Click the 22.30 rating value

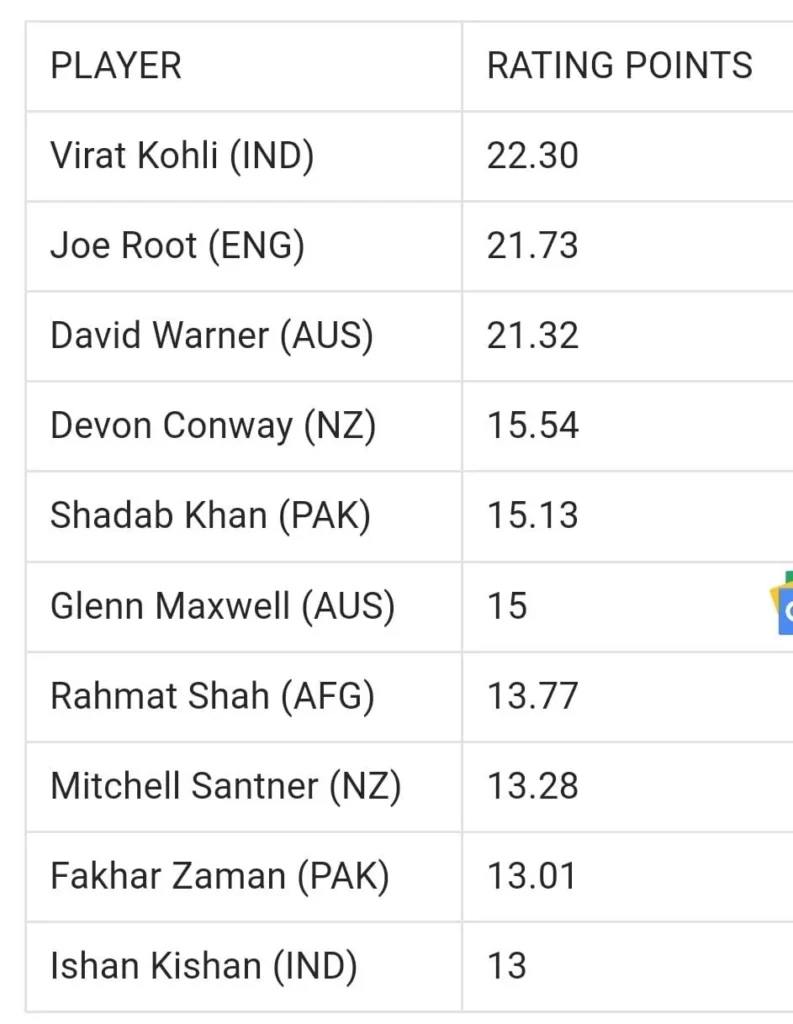click(532, 156)
